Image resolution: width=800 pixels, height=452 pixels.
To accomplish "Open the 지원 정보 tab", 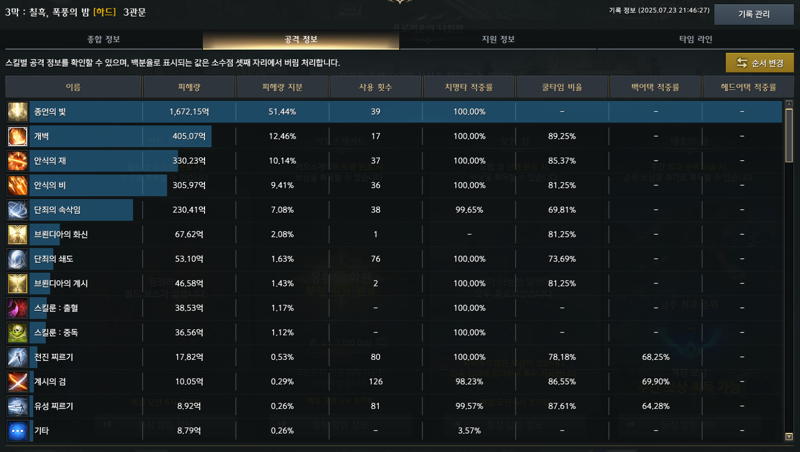I will click(x=498, y=39).
